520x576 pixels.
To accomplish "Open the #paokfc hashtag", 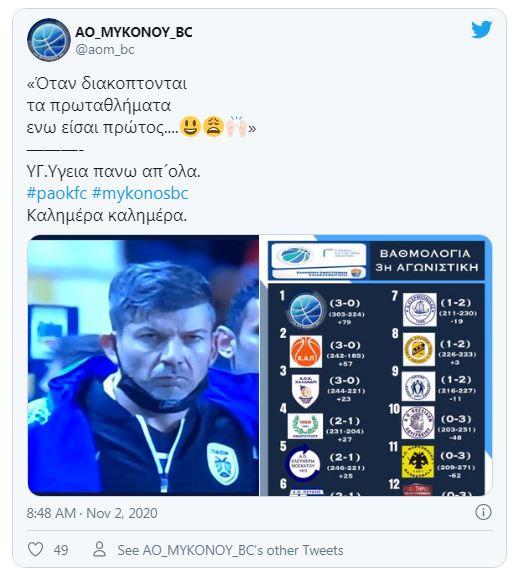I will click(x=57, y=193).
